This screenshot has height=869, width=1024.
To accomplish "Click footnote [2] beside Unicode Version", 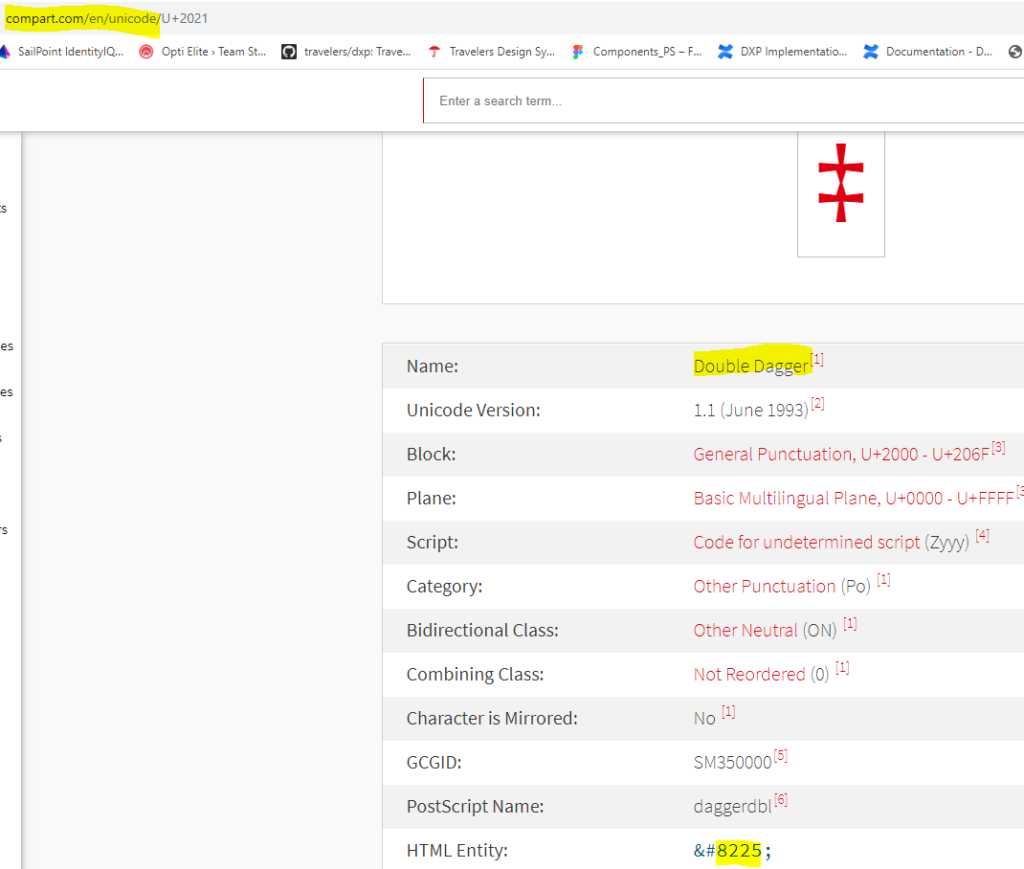I will [x=817, y=403].
